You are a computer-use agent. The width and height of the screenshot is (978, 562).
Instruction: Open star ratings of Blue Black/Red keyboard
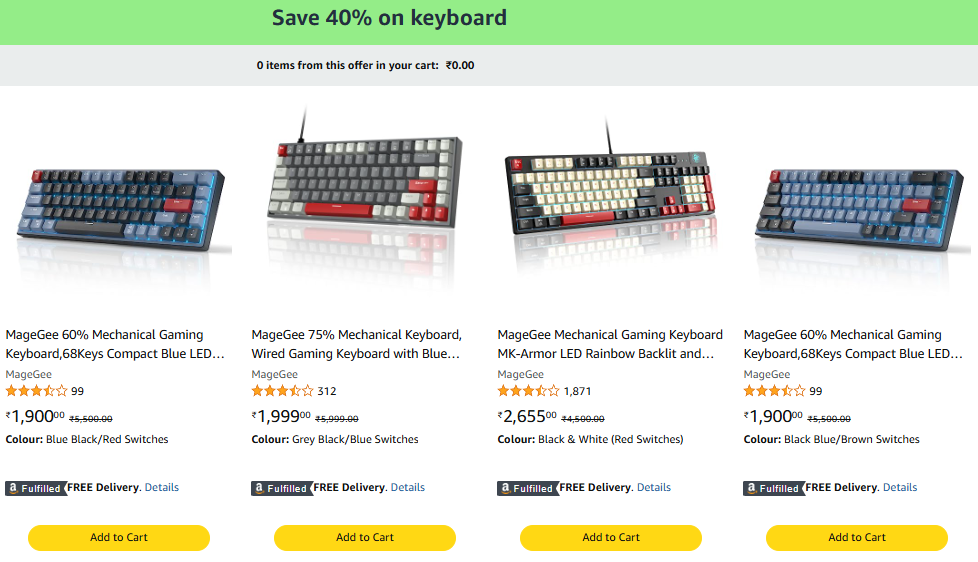pyautogui.click(x=36, y=391)
